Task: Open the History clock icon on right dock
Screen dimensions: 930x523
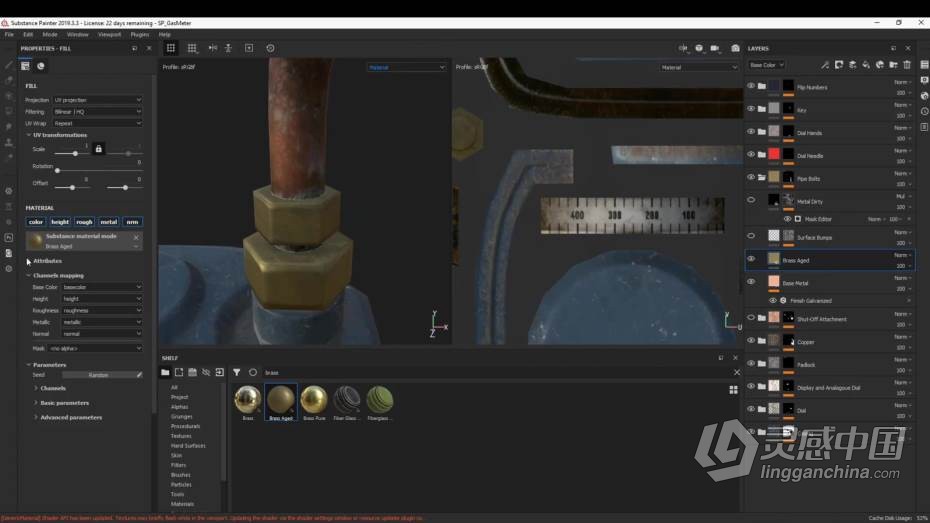Action: pos(924,111)
